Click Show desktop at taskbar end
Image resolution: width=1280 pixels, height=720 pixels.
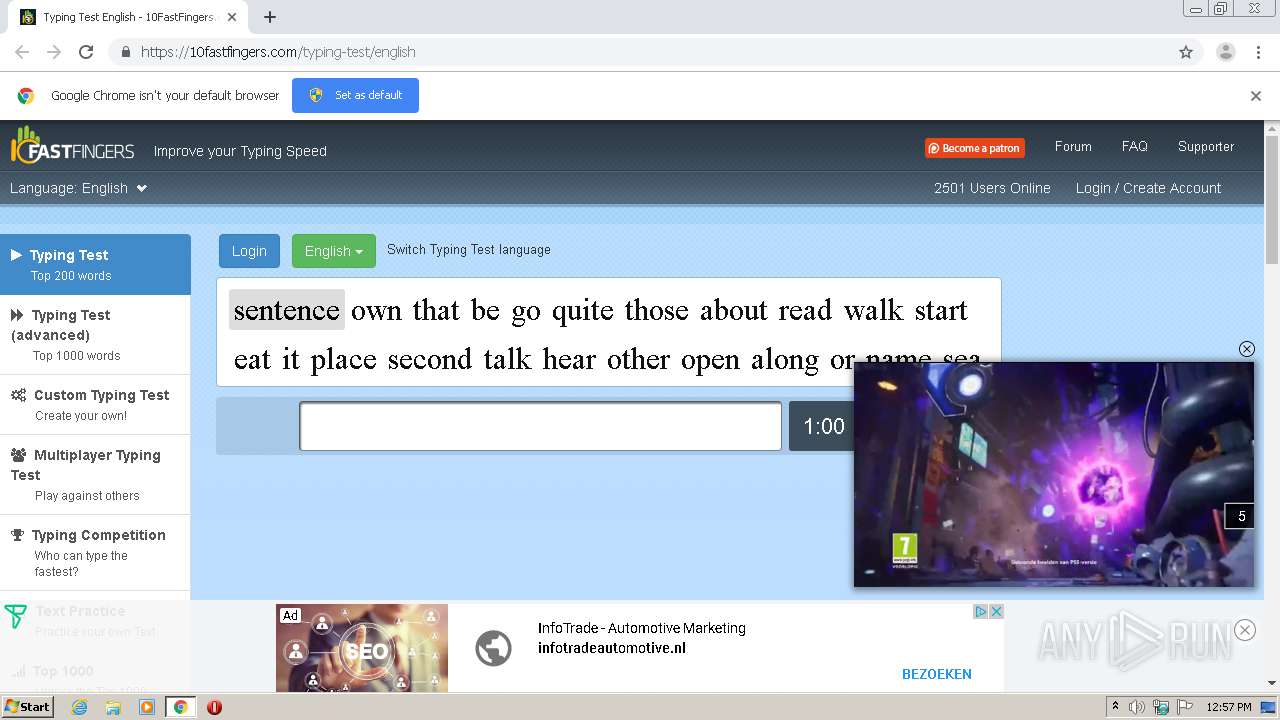click(1269, 707)
